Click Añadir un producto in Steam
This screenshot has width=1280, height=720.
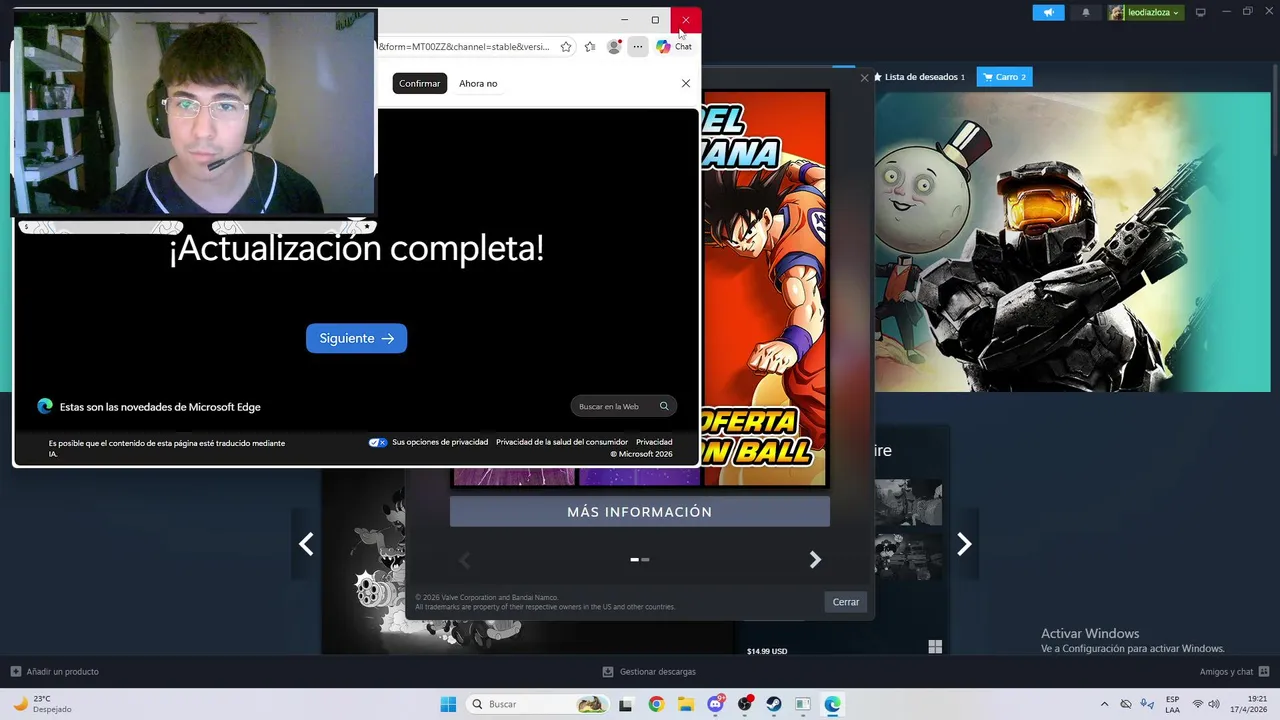(x=55, y=672)
